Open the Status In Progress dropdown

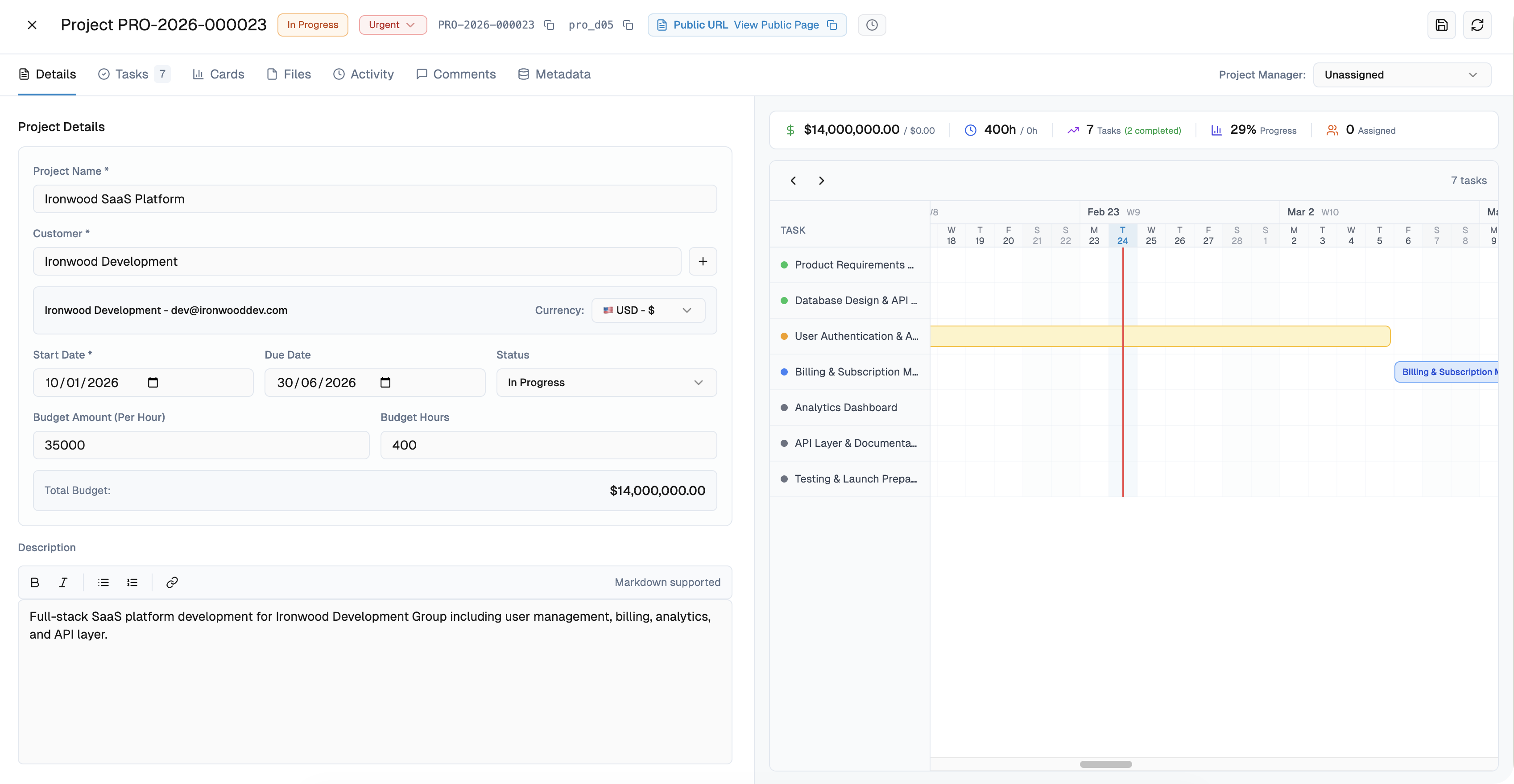(x=606, y=383)
